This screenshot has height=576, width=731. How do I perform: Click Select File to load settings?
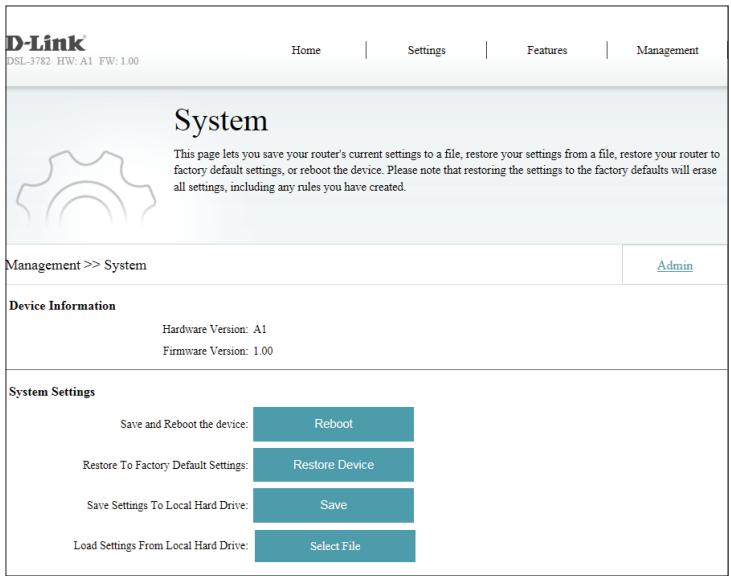tap(334, 546)
